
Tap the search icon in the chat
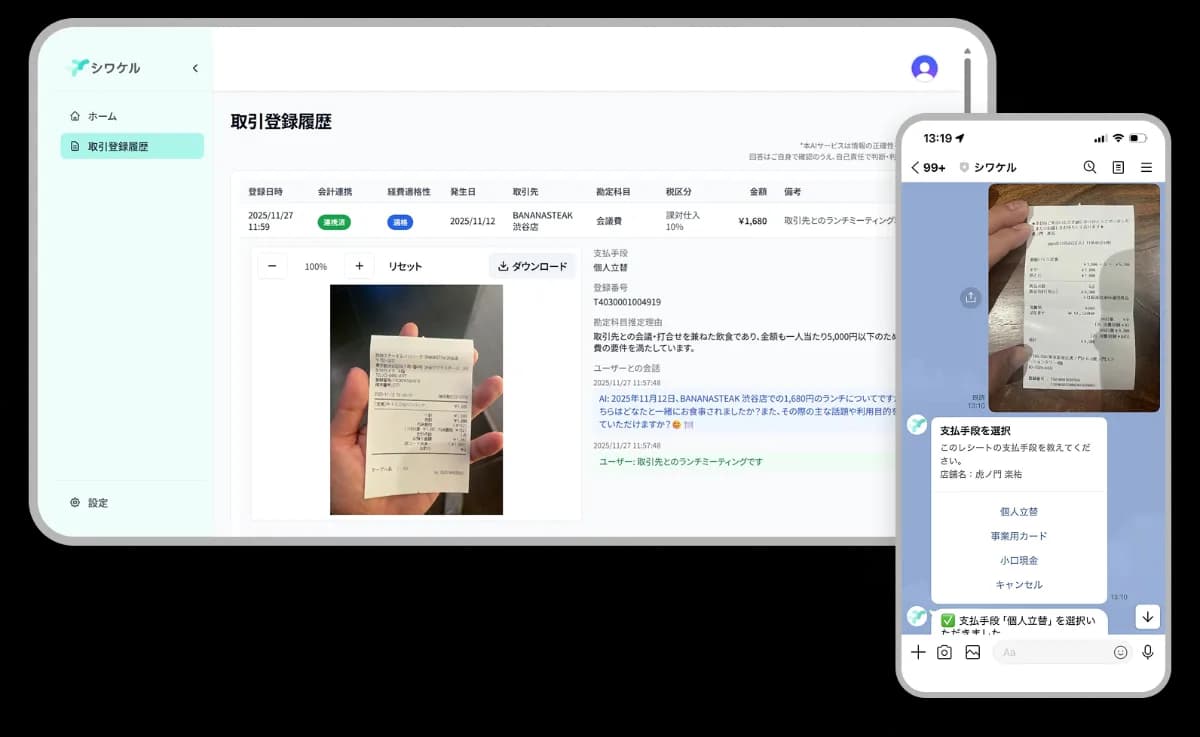tap(1090, 167)
